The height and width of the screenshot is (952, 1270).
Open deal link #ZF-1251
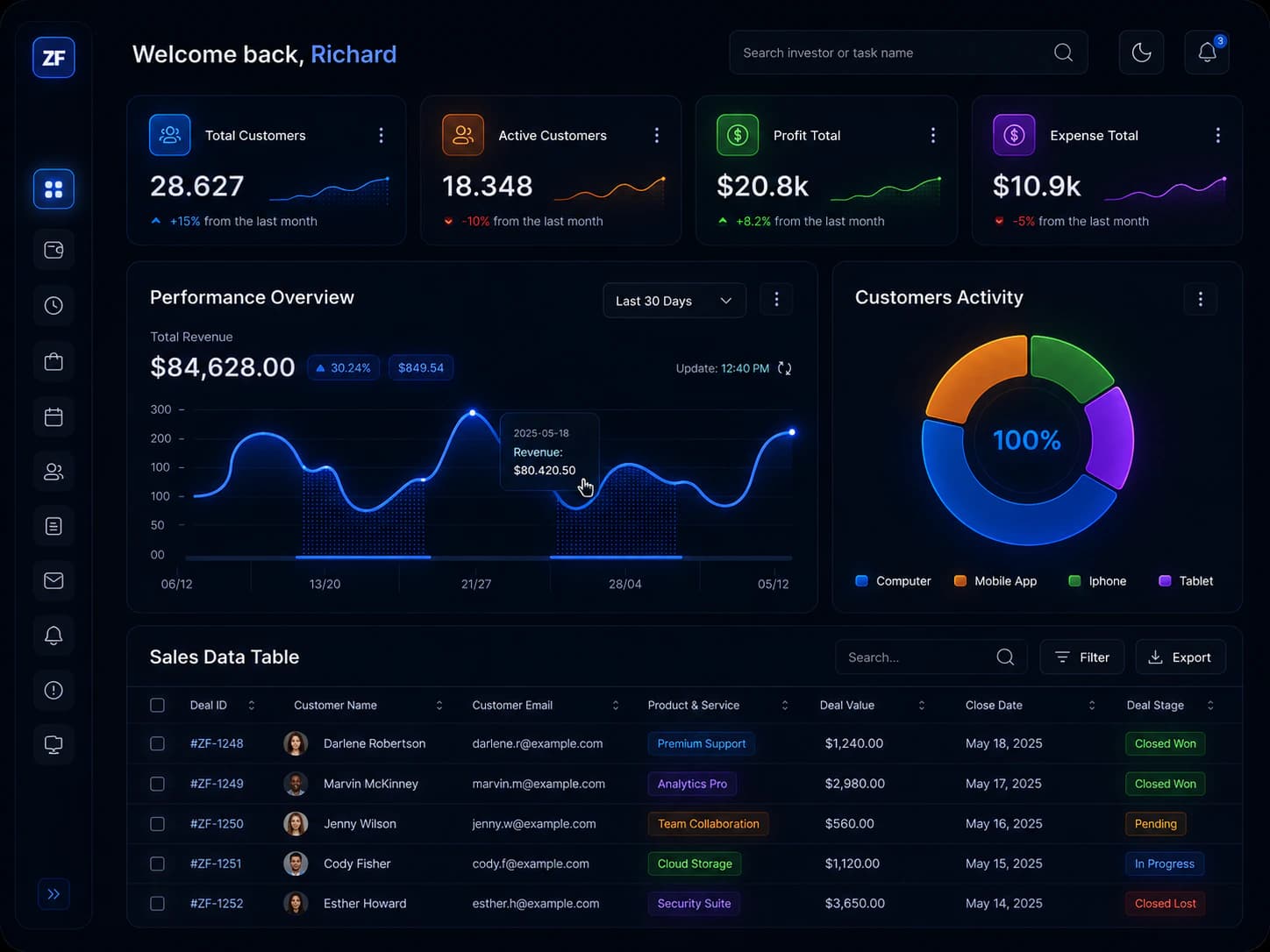[216, 863]
